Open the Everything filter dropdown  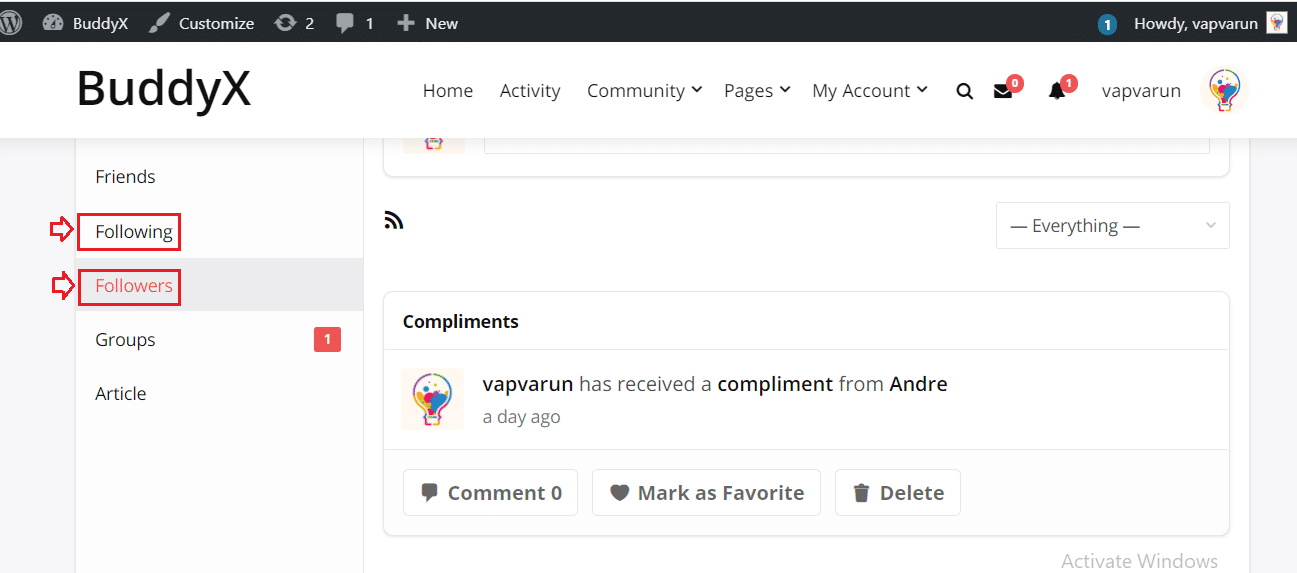1112,226
